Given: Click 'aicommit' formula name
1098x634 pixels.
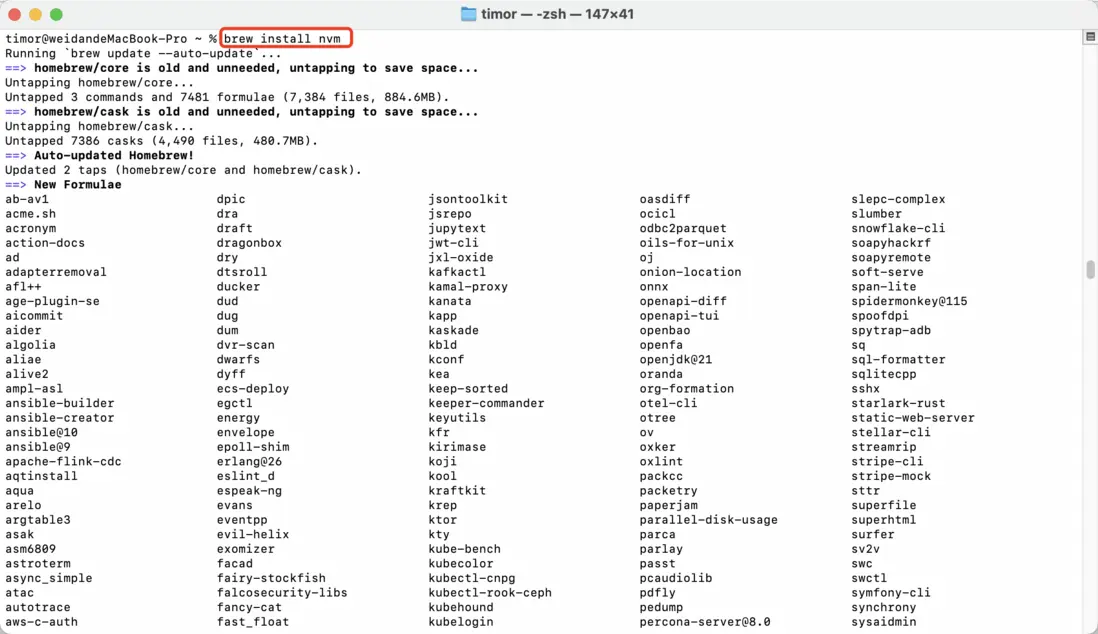Looking at the screenshot, I should tap(34, 316).
